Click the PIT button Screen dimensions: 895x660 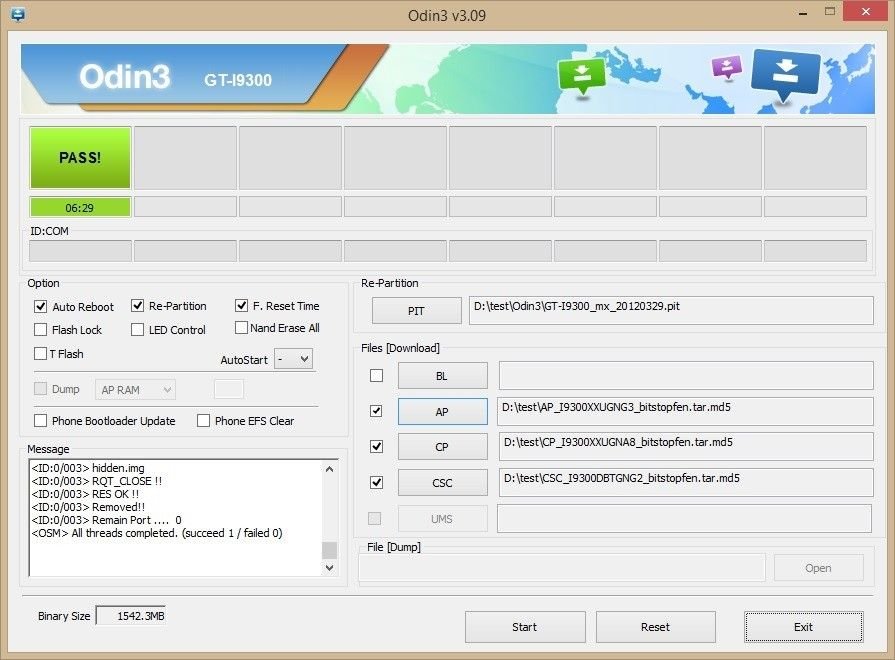[417, 311]
